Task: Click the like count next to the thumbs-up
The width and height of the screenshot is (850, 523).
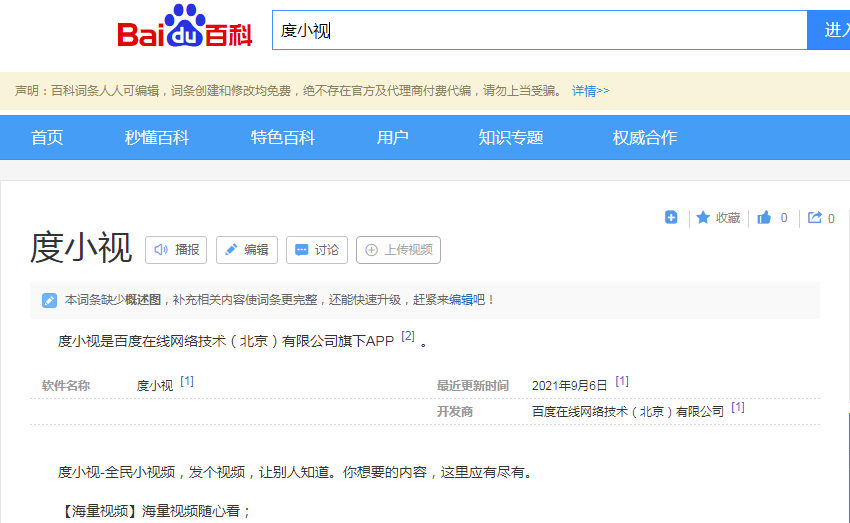Action: point(784,218)
